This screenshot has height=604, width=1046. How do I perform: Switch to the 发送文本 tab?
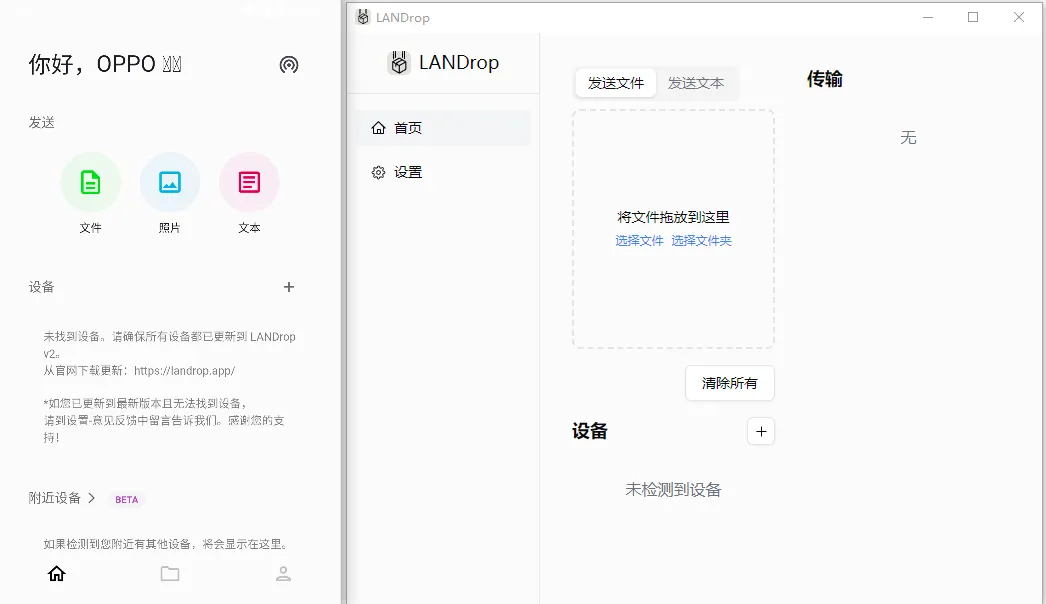tap(696, 83)
